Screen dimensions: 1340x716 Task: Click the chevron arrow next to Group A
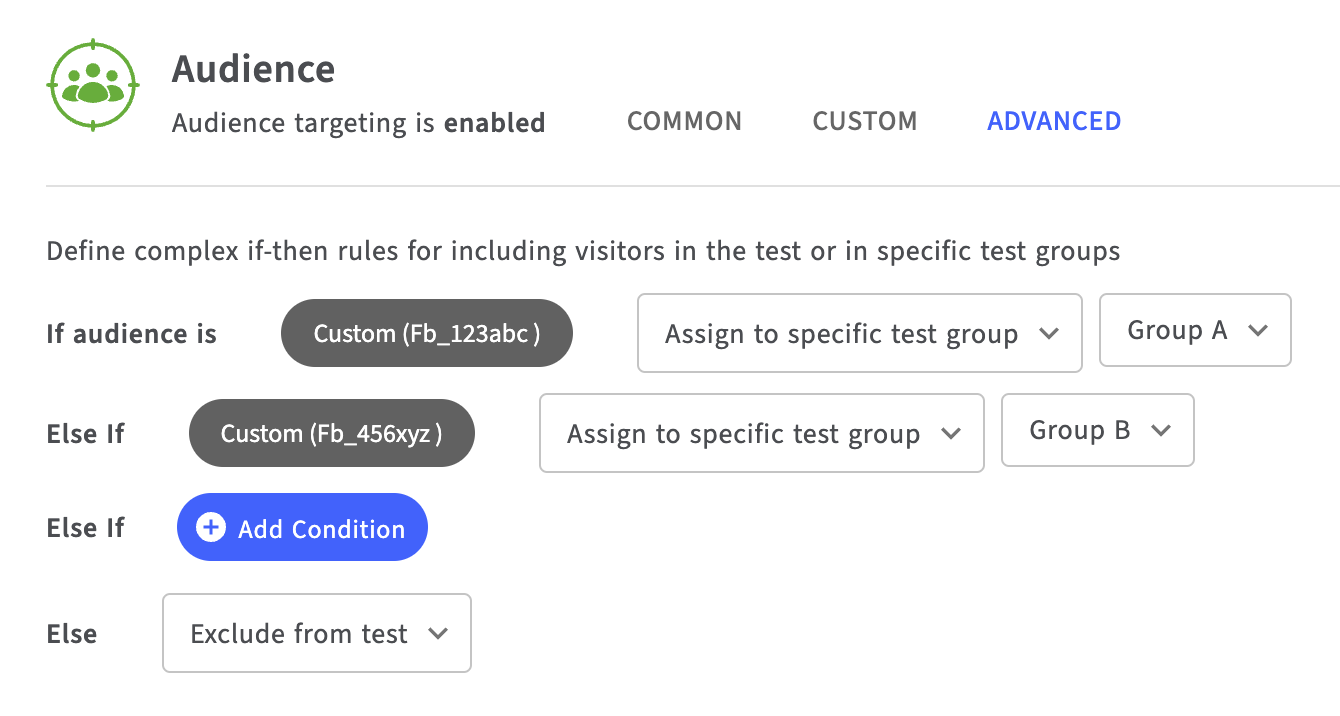(1258, 332)
